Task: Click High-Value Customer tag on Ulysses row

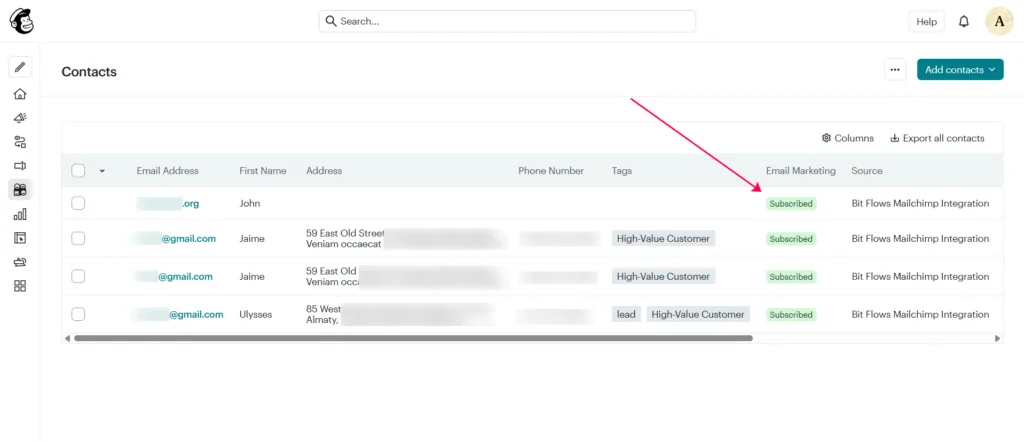Action: coord(698,314)
